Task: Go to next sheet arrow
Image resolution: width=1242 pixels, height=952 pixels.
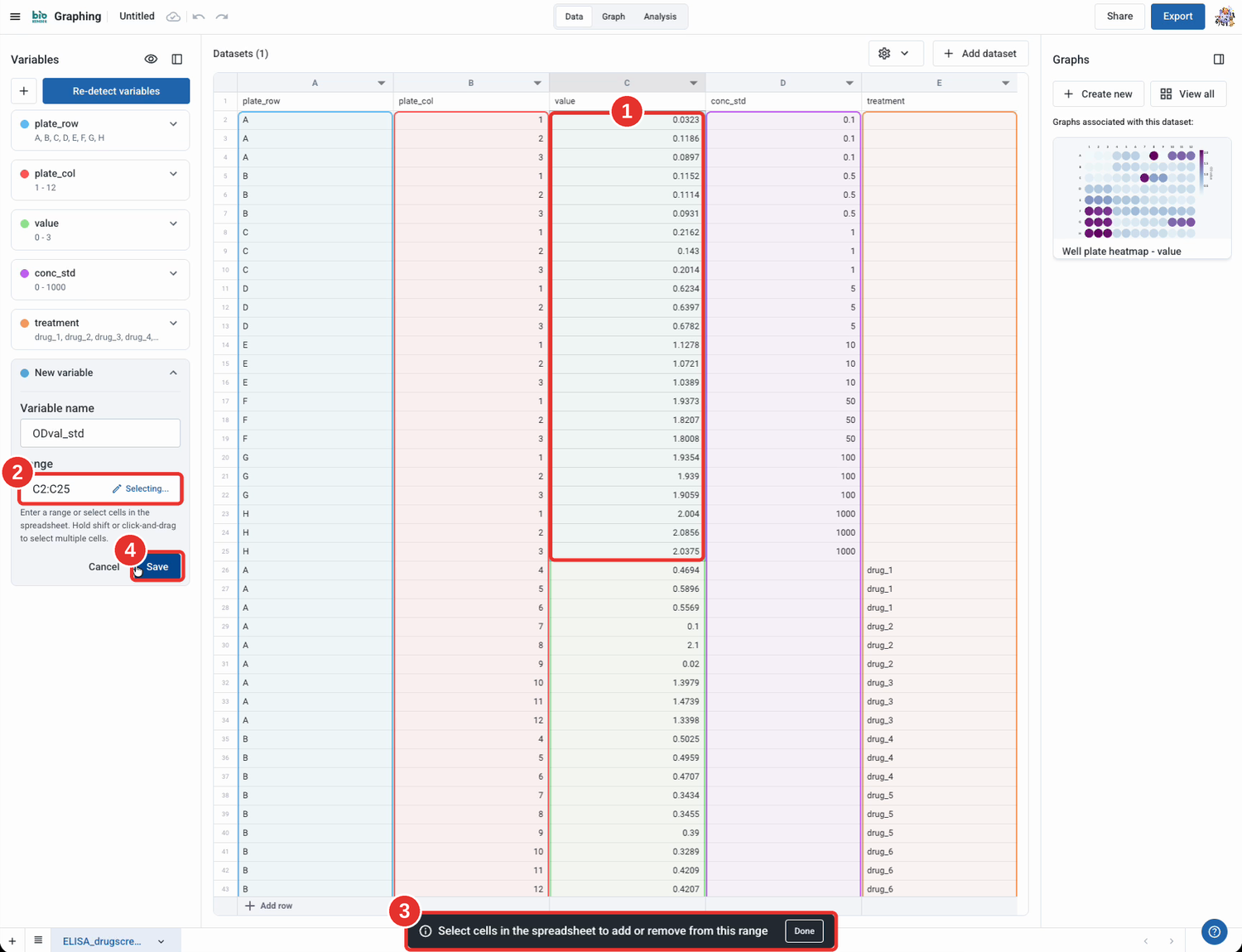Action: coord(1171,941)
